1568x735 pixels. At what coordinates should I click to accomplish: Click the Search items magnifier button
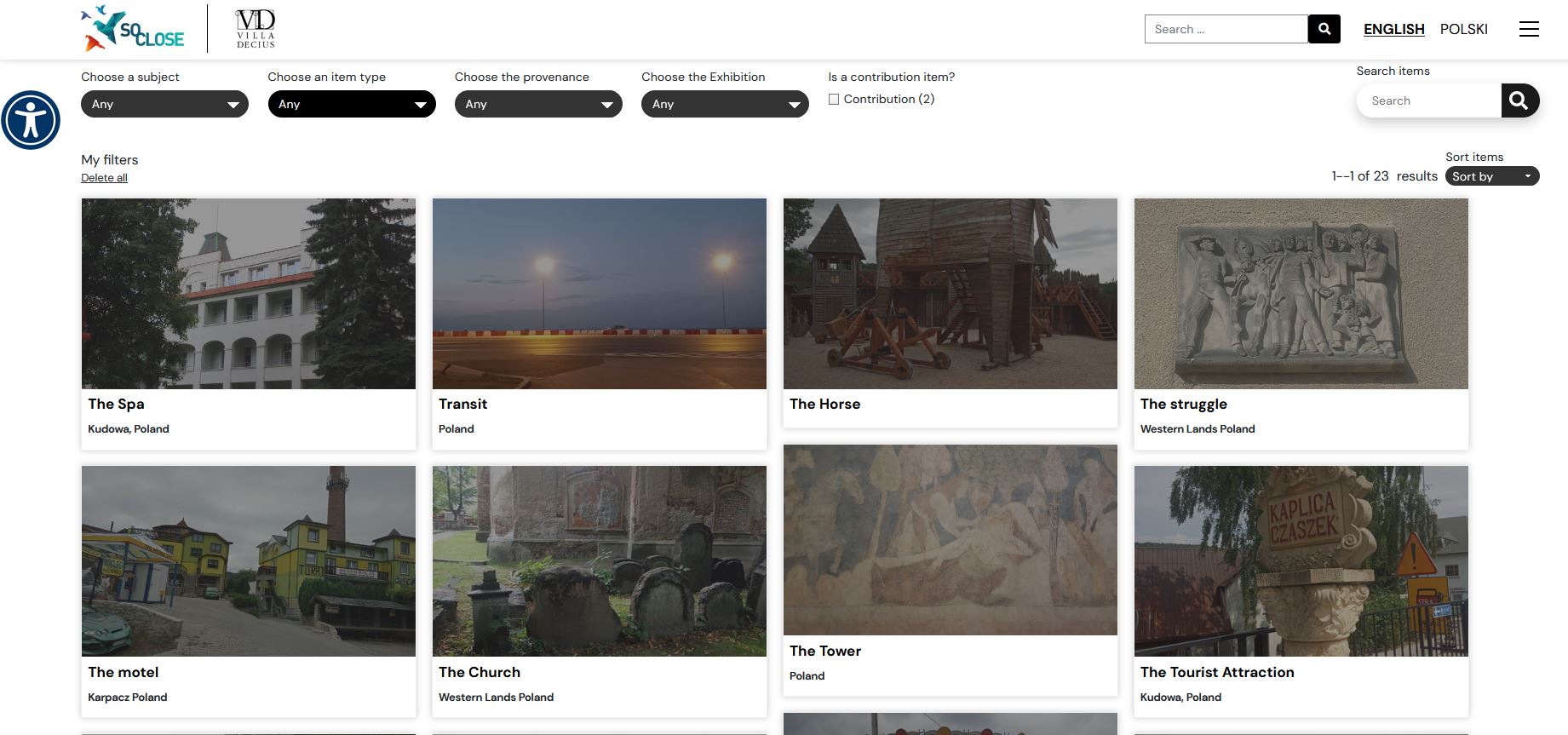pos(1519,100)
